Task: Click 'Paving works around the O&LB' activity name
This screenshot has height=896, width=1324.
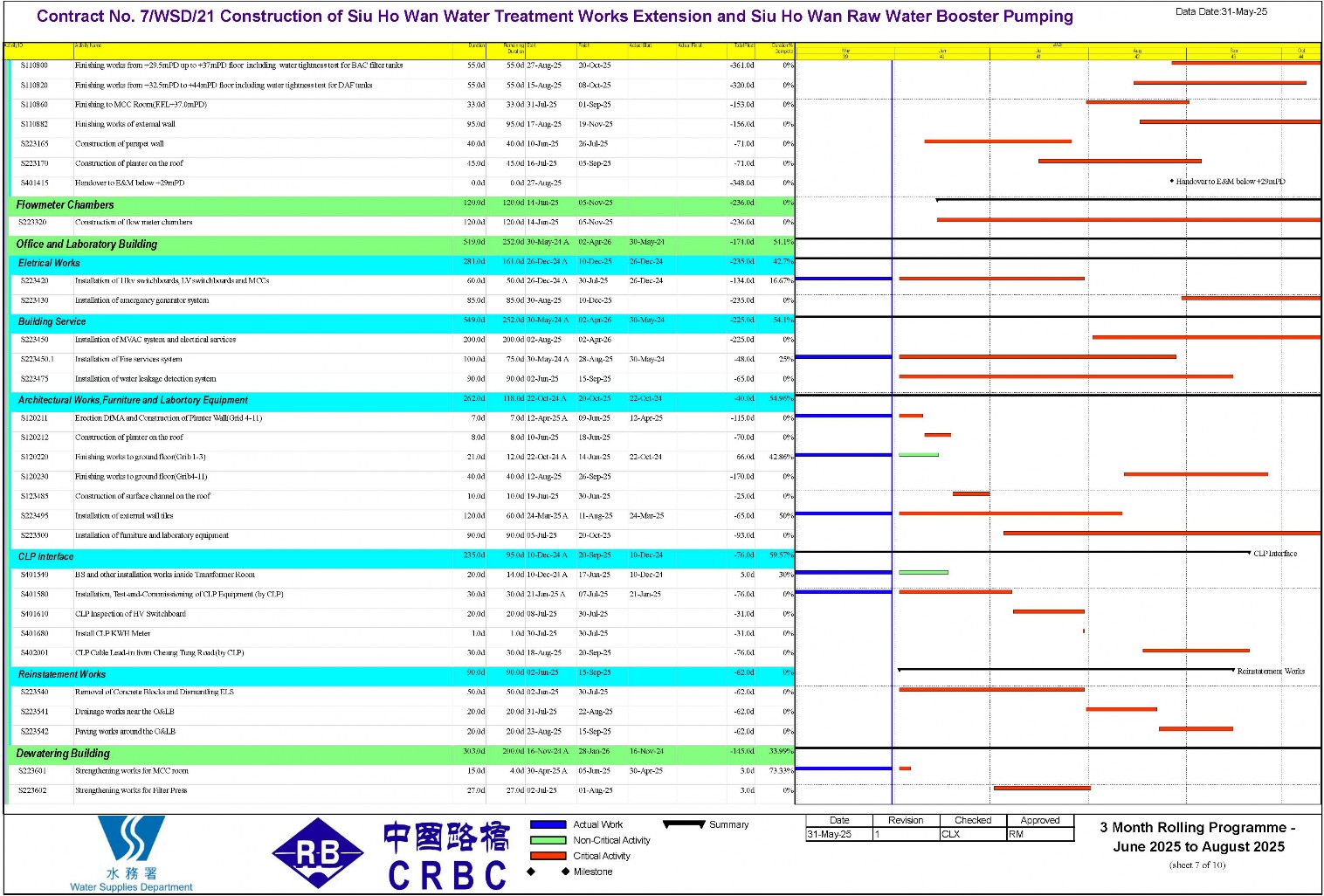Action: (125, 732)
